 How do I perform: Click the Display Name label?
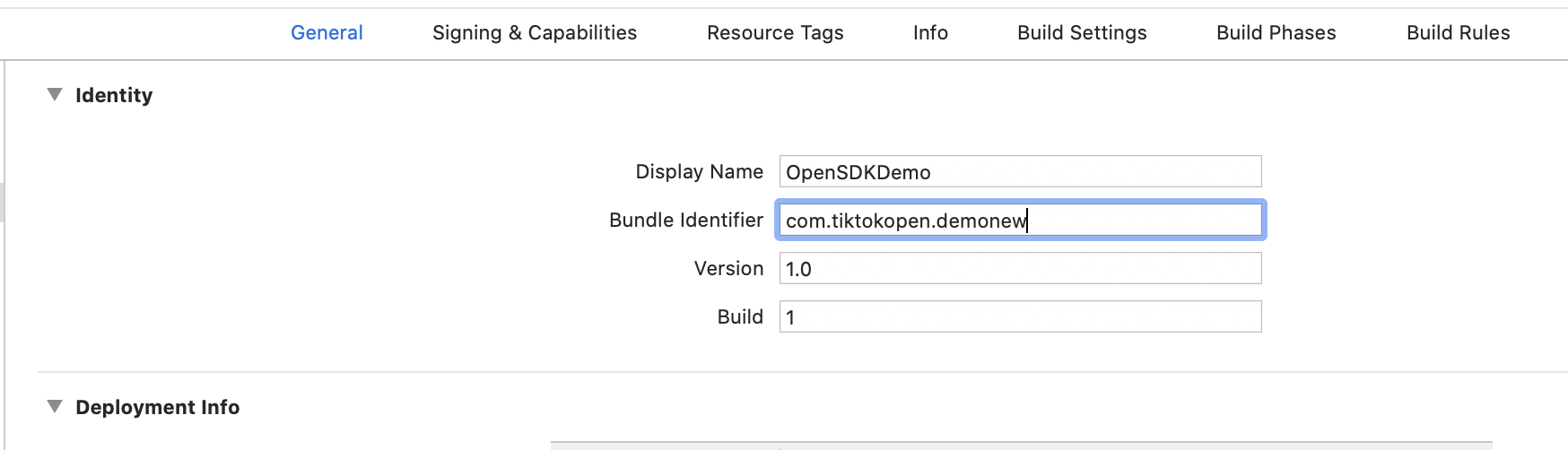(699, 172)
